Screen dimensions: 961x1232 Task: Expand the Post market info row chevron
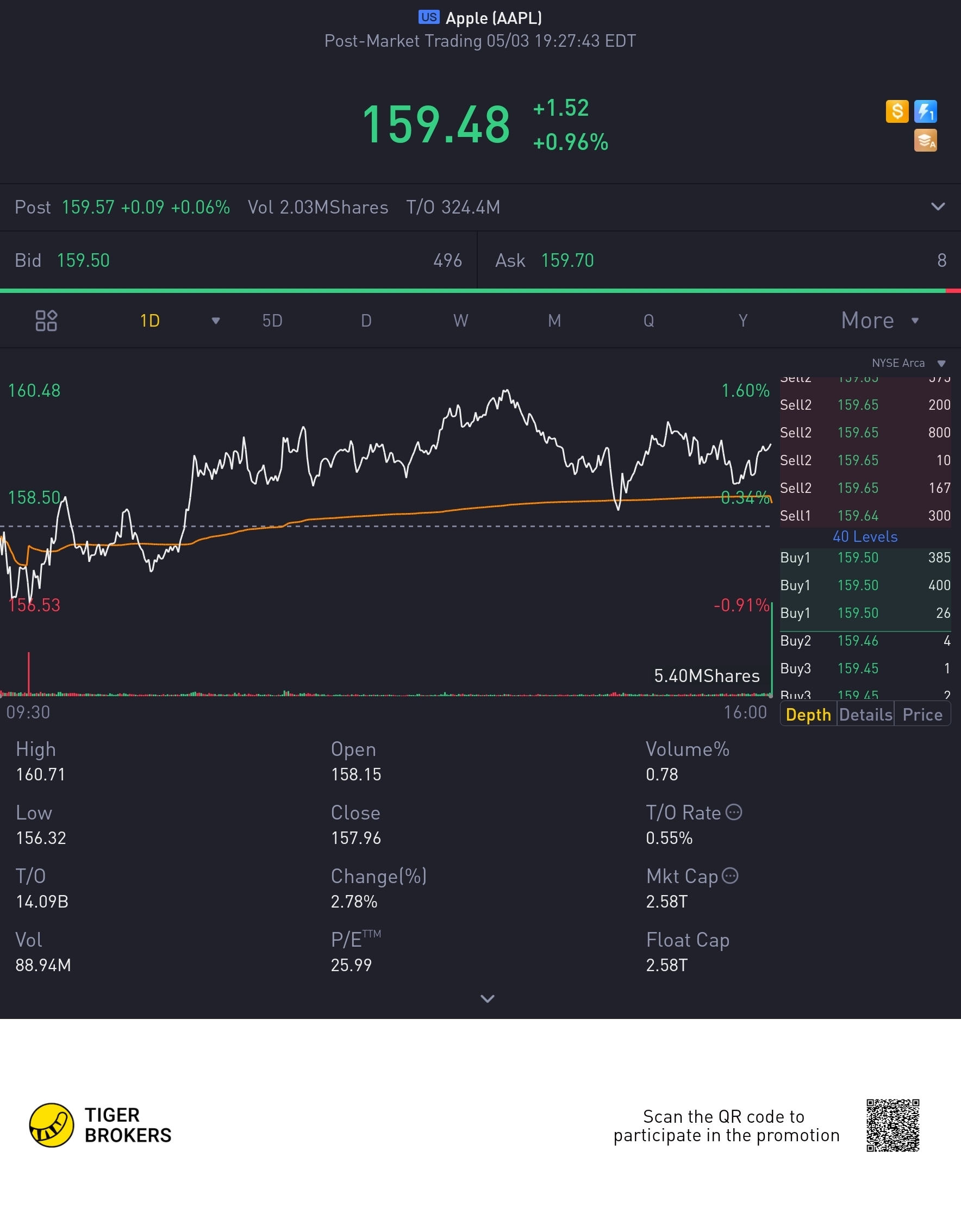(x=938, y=207)
